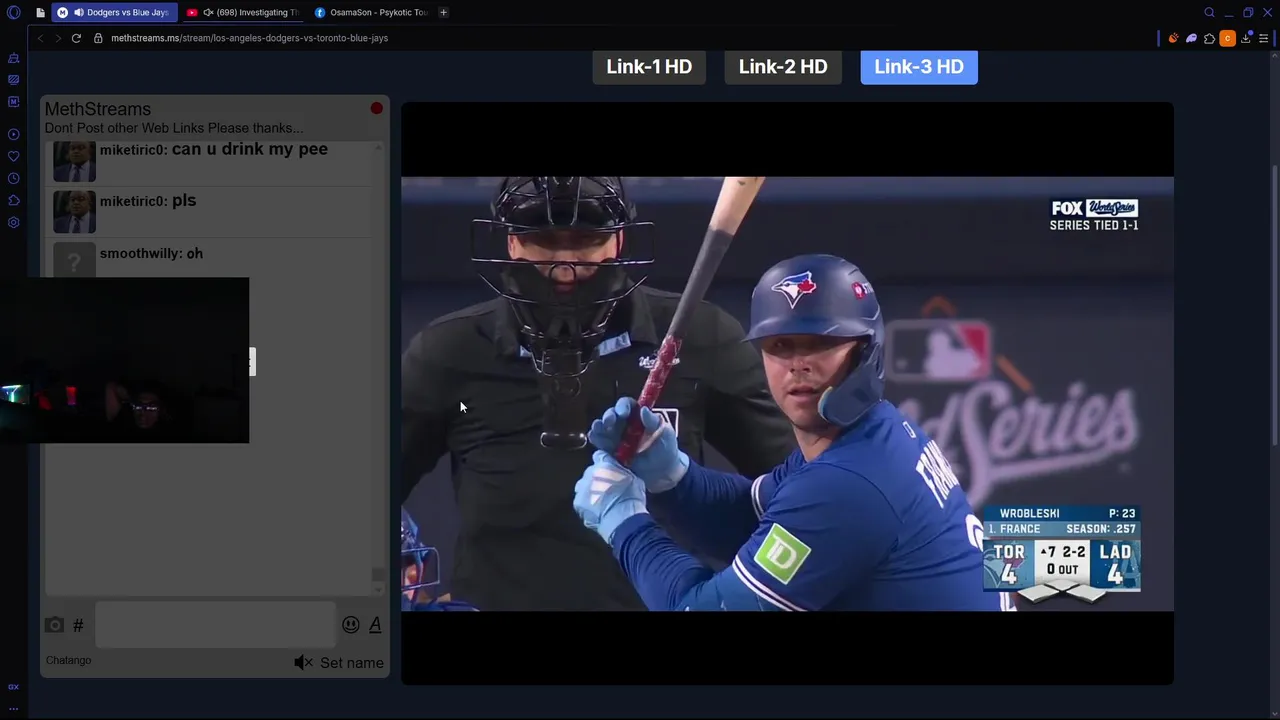Click Set name in chat
The width and height of the screenshot is (1280, 720).
pyautogui.click(x=352, y=663)
